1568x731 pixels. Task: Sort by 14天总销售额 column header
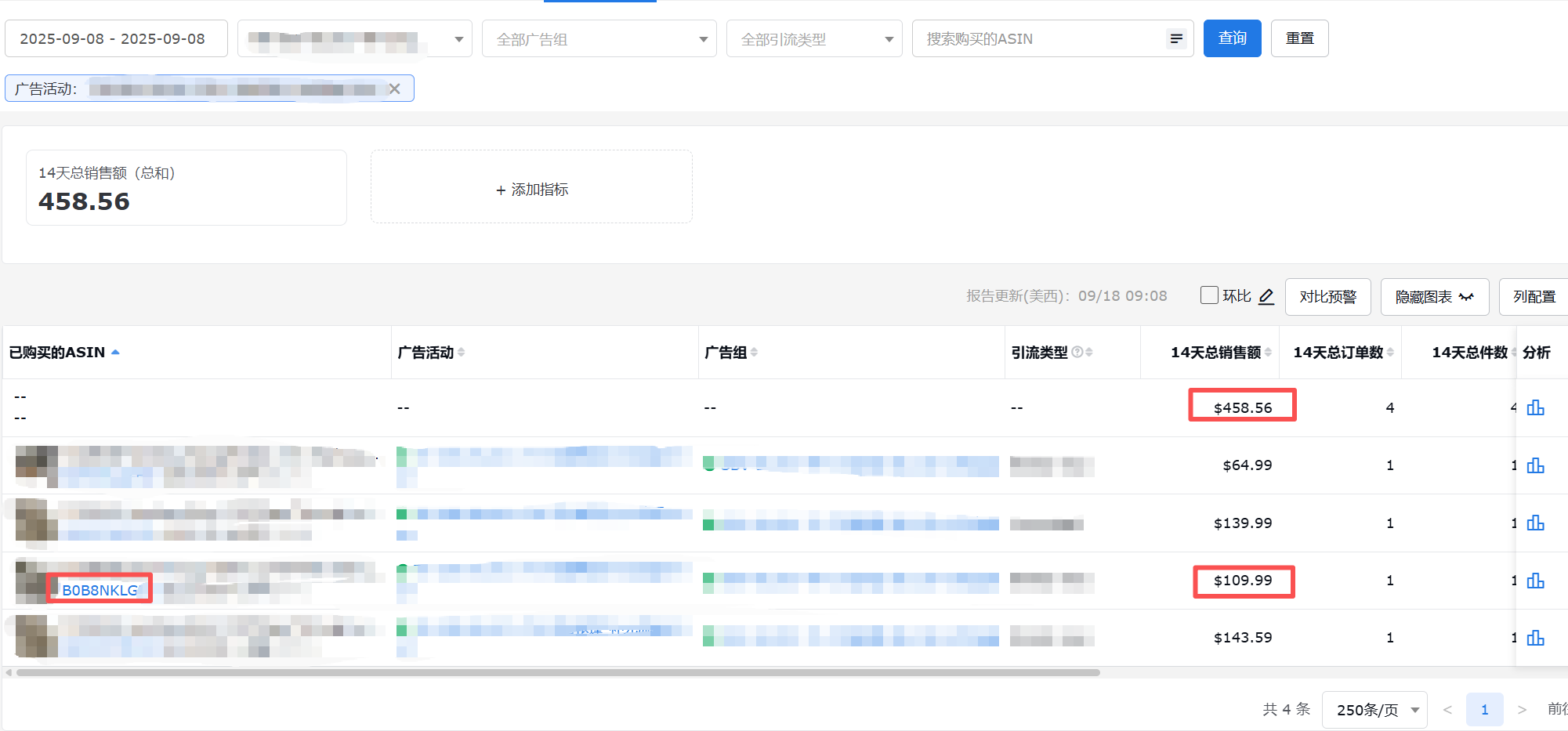(x=1215, y=353)
